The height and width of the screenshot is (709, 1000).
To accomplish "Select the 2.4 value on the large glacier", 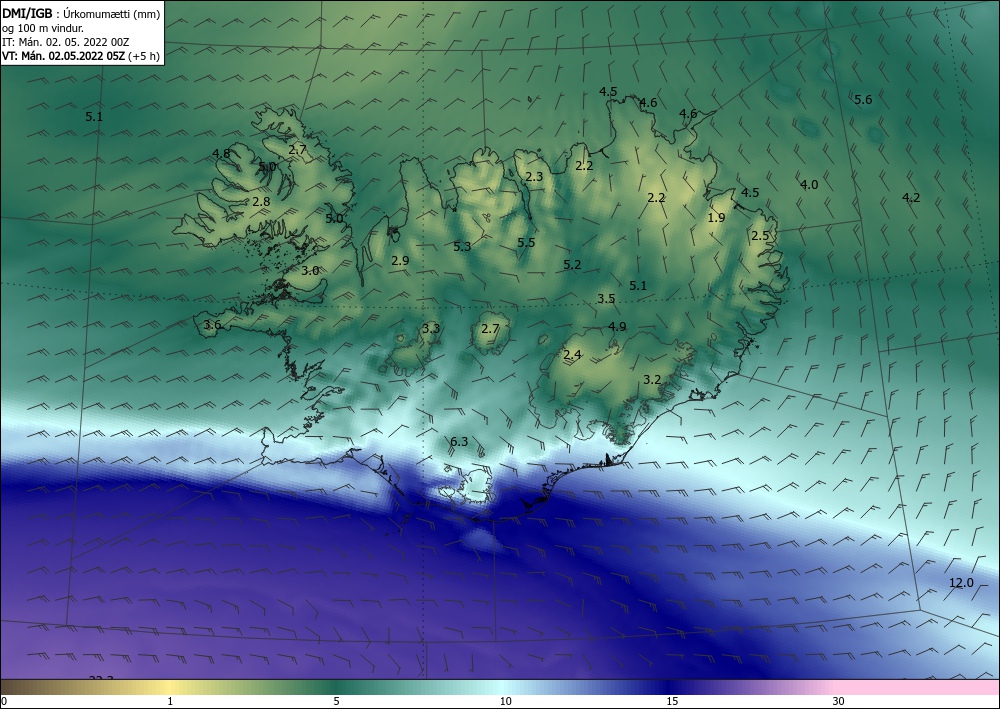I will pyautogui.click(x=572, y=354).
